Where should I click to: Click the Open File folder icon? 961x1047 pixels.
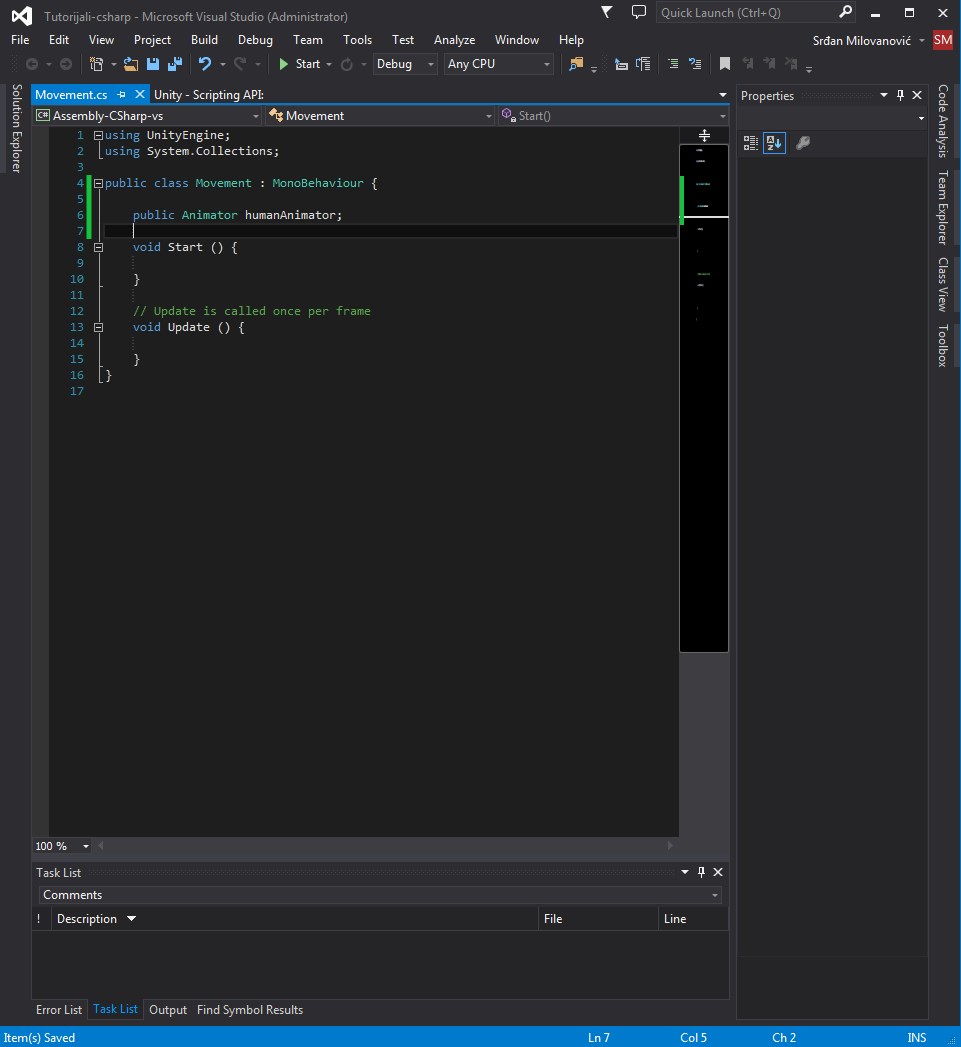coord(131,64)
